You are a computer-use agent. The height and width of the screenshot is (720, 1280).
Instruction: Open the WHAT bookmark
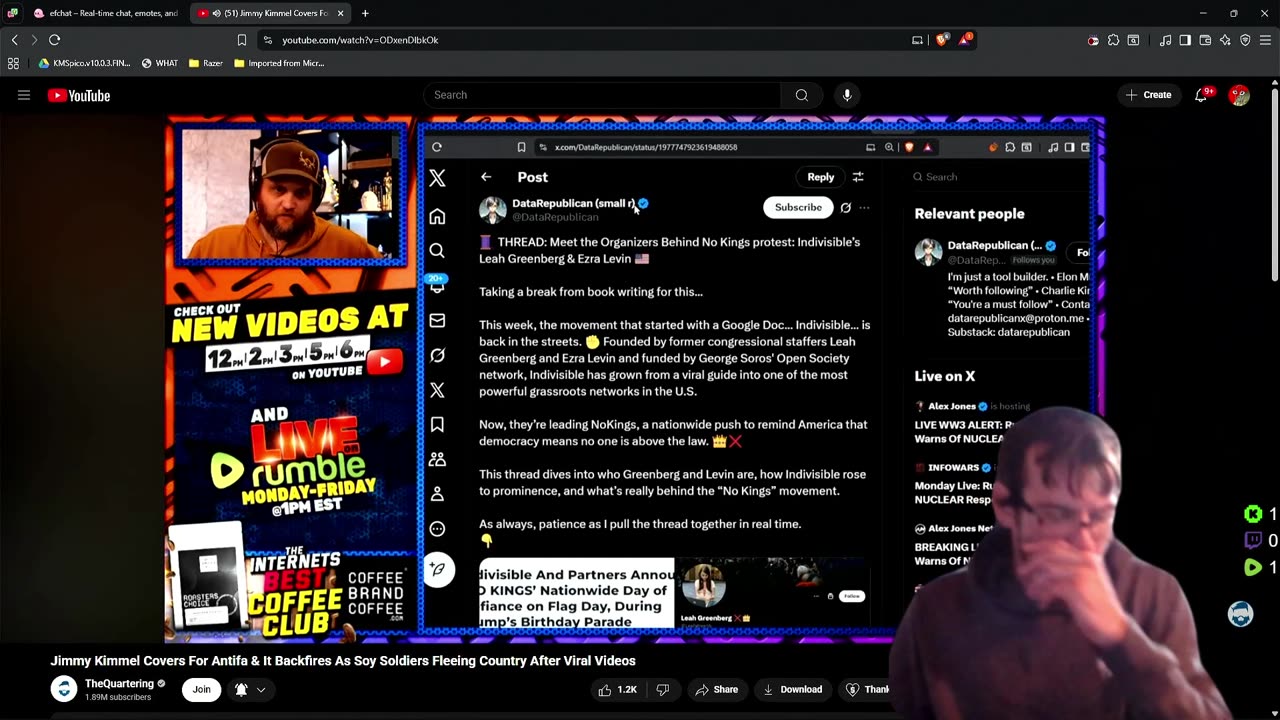(x=160, y=63)
